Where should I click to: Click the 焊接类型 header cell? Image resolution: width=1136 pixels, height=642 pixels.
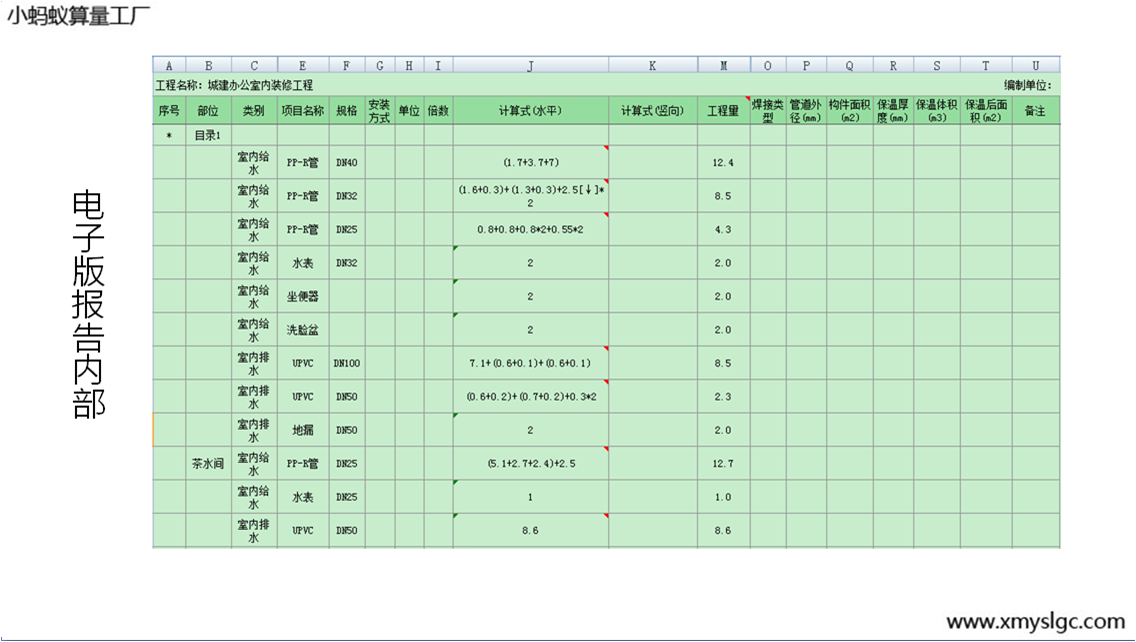pos(768,111)
